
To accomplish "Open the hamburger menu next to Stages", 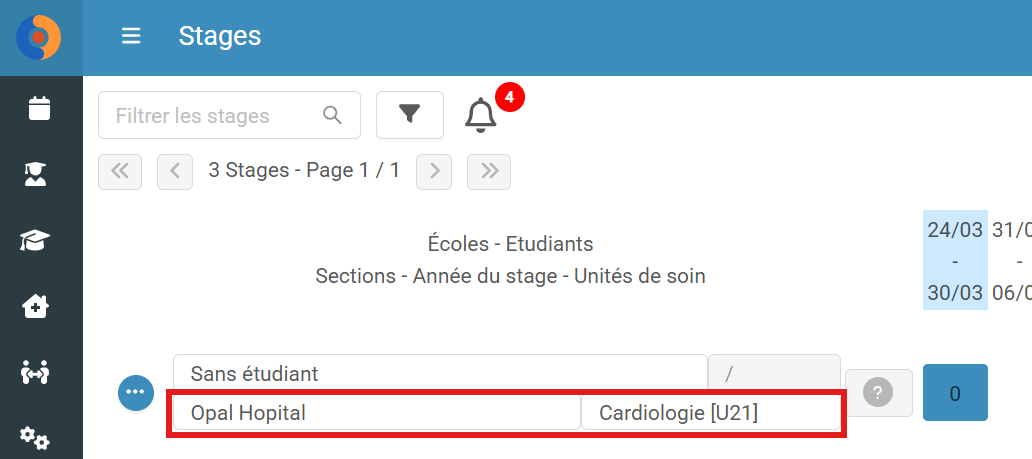I will point(131,36).
